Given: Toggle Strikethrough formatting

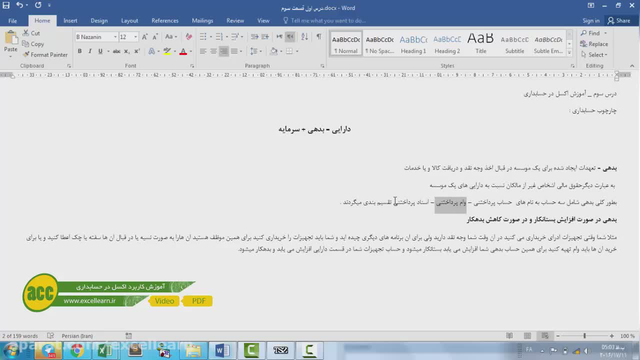Looking at the screenshot, I should (x=117, y=51).
